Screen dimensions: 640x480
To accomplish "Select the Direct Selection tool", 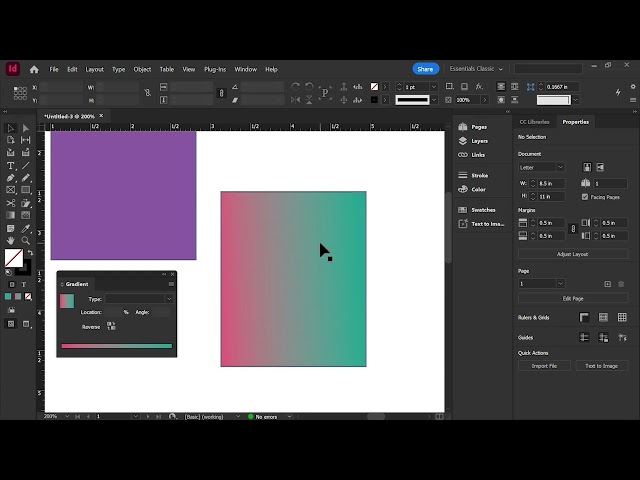I will click(x=26, y=129).
